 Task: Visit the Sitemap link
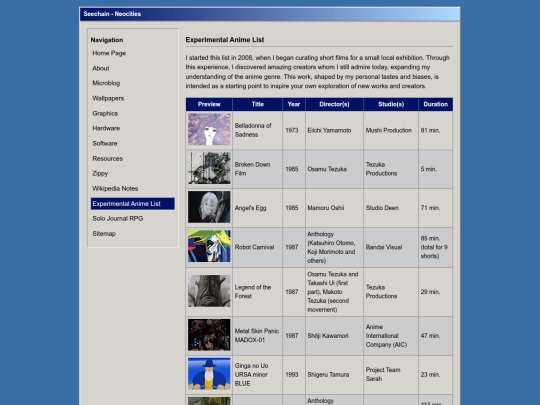click(104, 233)
